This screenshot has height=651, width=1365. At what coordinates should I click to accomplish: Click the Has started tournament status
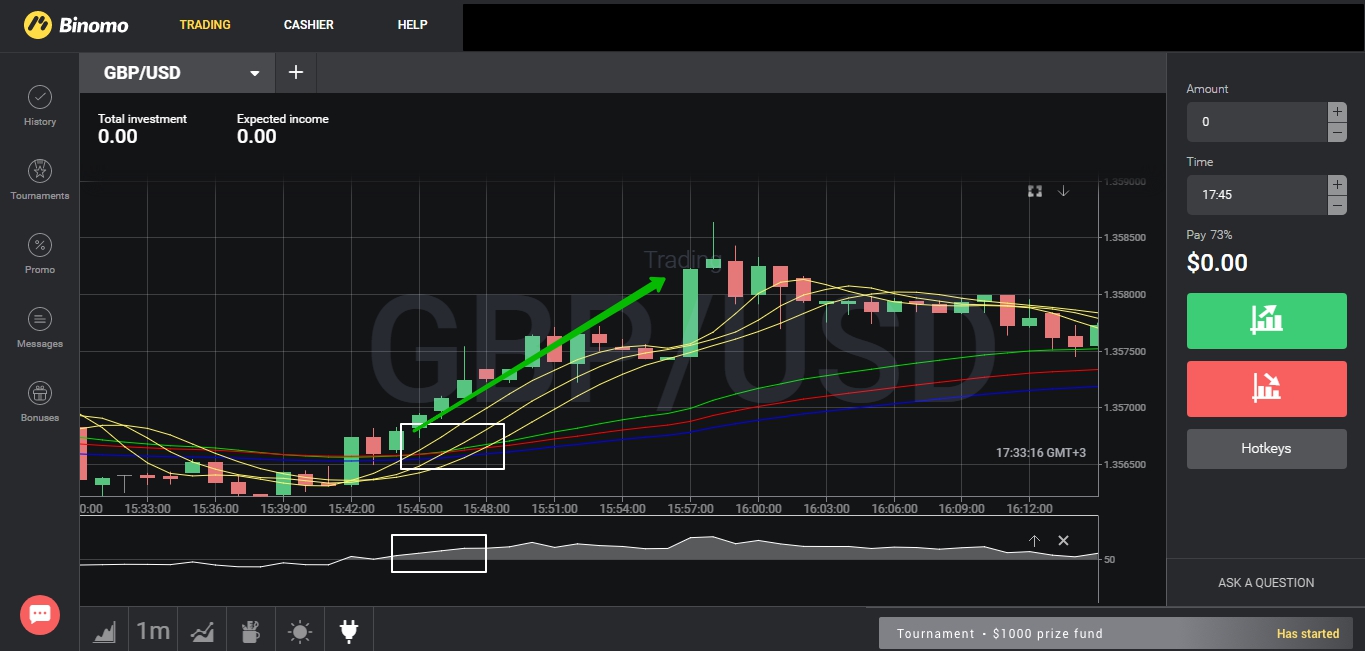[1308, 634]
